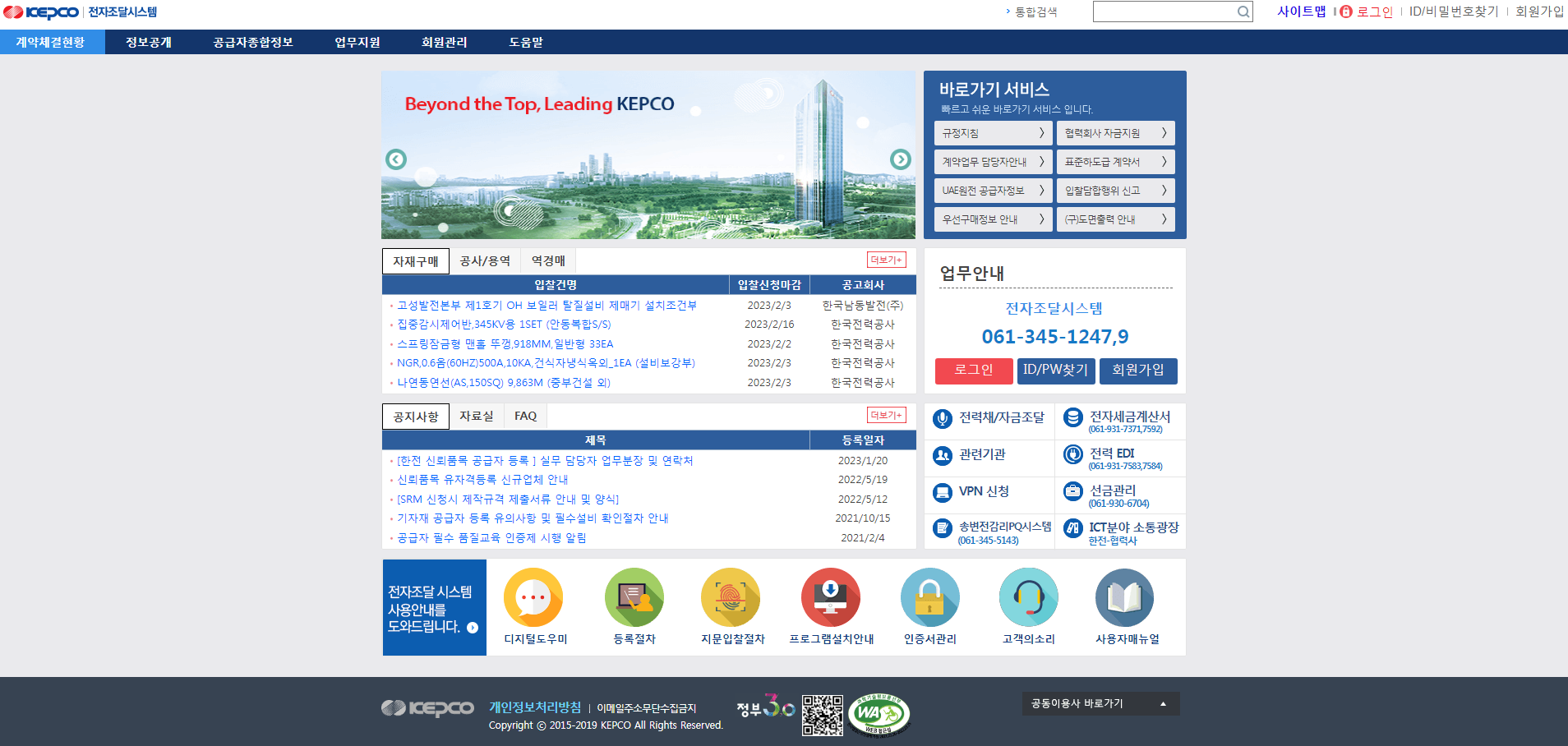
Task: Click the blue 회원가입 button
Action: click(x=1138, y=371)
